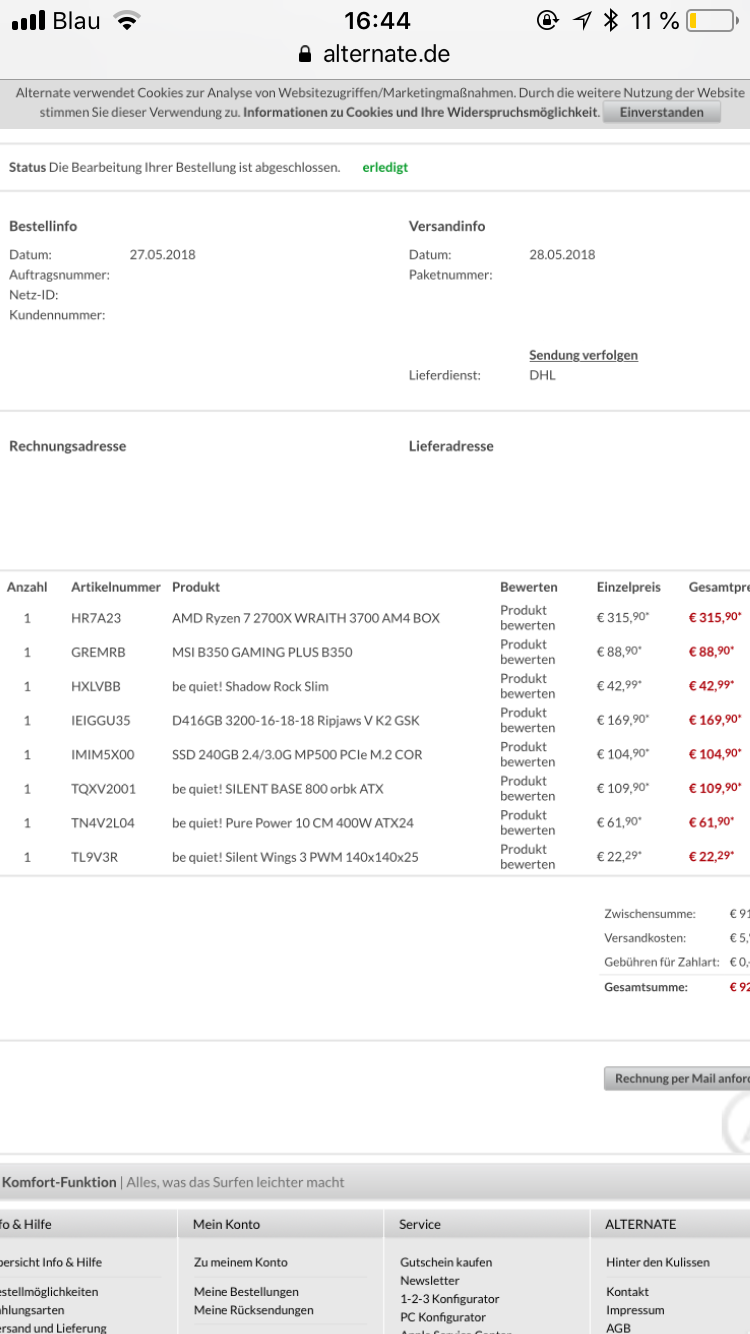Select article number HXLVBB
750x1334 pixels.
point(96,686)
